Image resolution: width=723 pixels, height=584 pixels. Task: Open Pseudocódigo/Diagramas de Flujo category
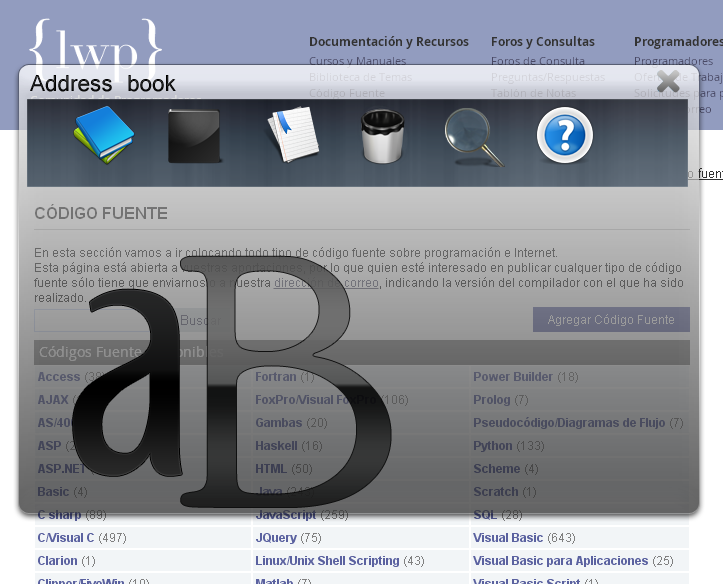[569, 423]
